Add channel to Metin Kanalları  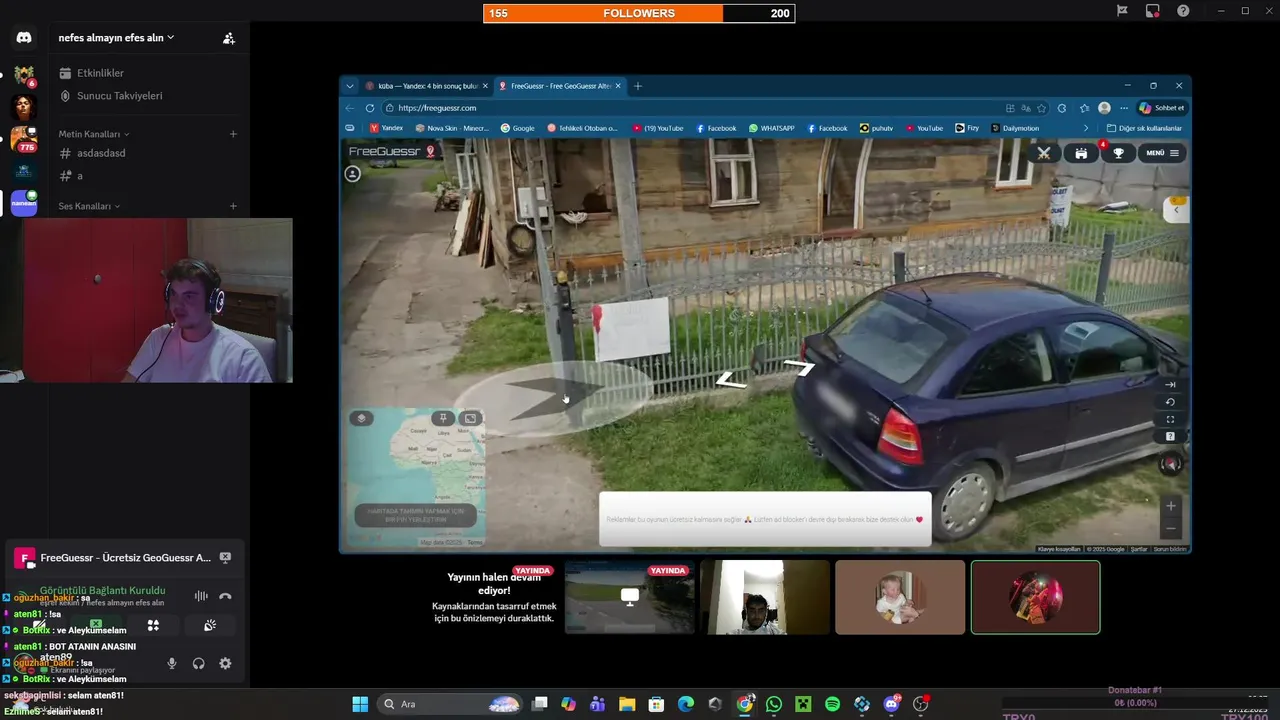click(233, 134)
